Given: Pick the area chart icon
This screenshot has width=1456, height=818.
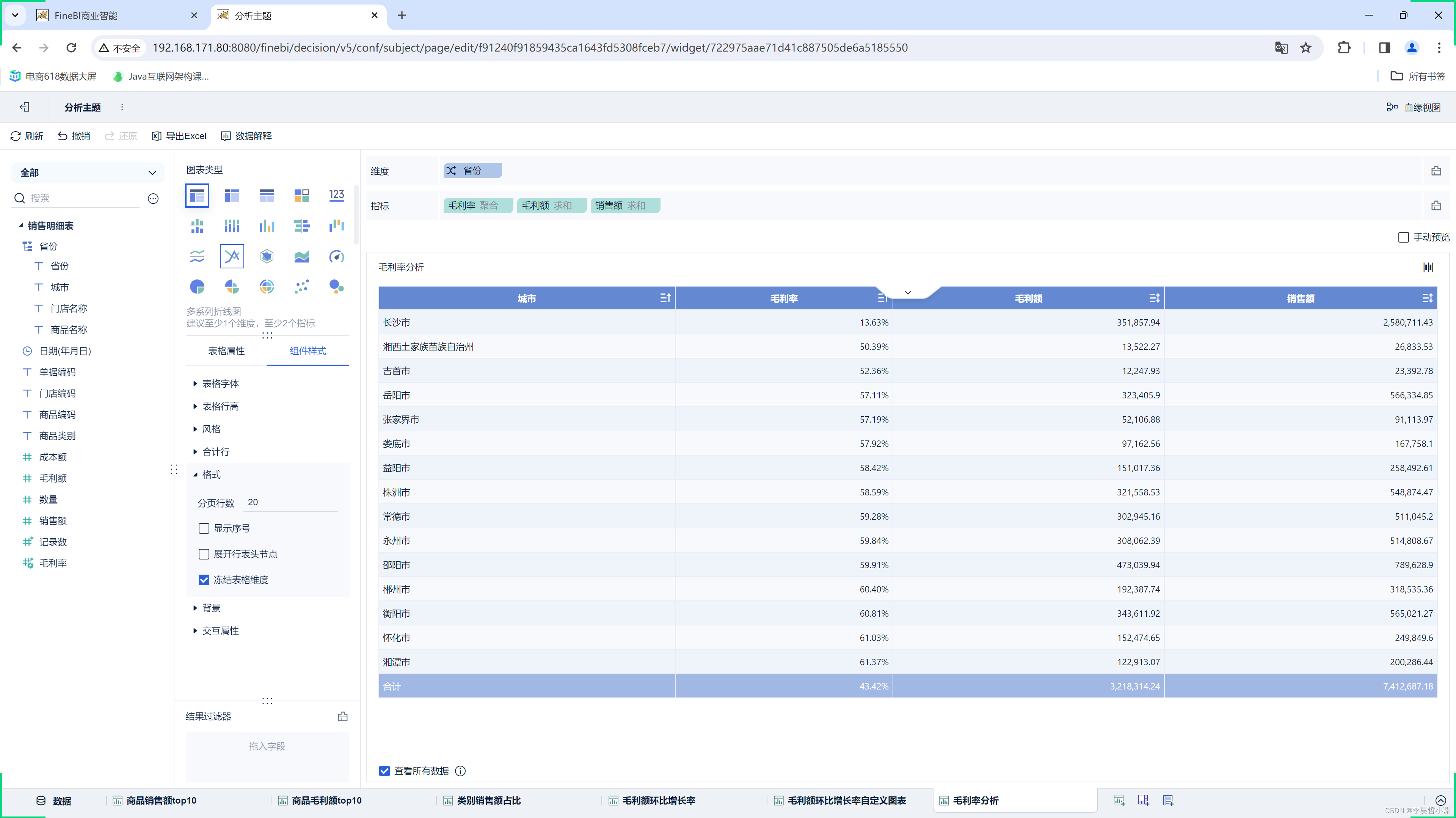Looking at the screenshot, I should point(302,257).
